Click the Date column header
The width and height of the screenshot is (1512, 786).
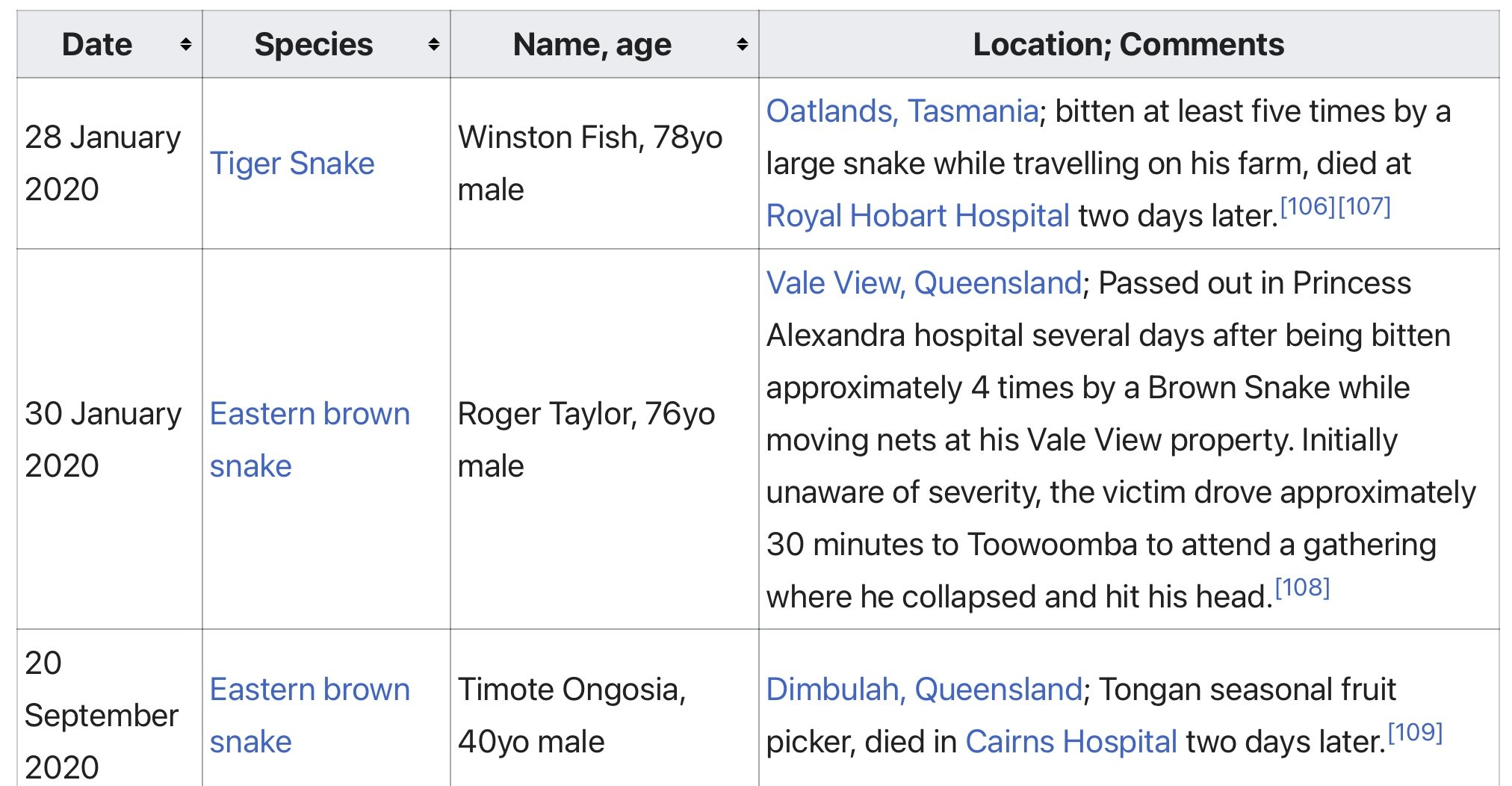[x=97, y=45]
